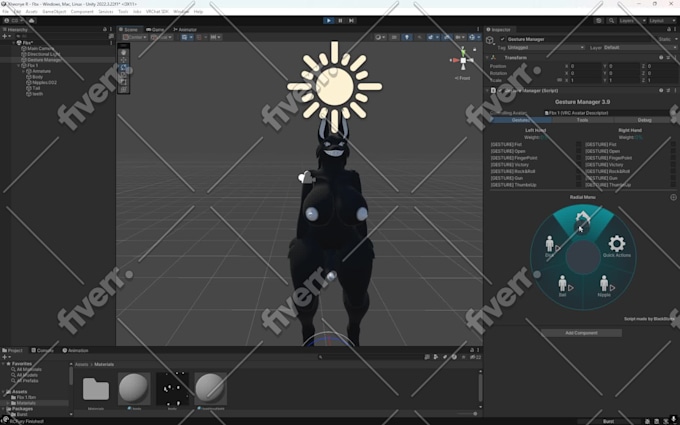
Task: Open the Center pivot mode dropdown
Action: tap(135, 37)
